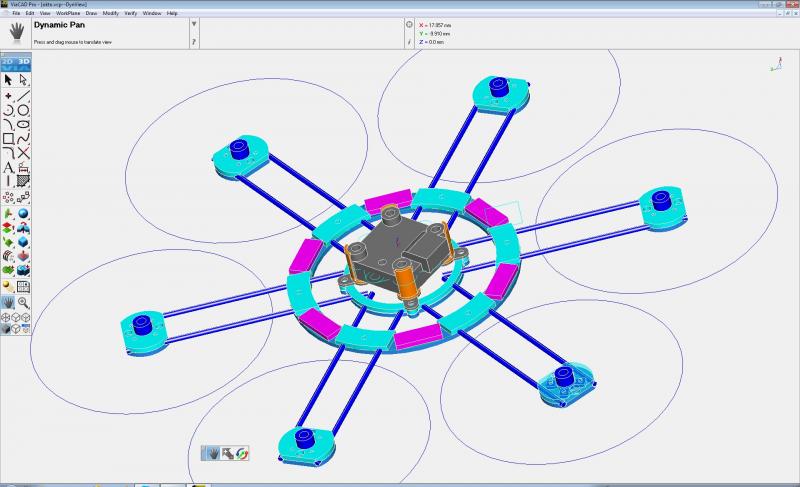Select the crosshatch fill tool

click(23, 181)
